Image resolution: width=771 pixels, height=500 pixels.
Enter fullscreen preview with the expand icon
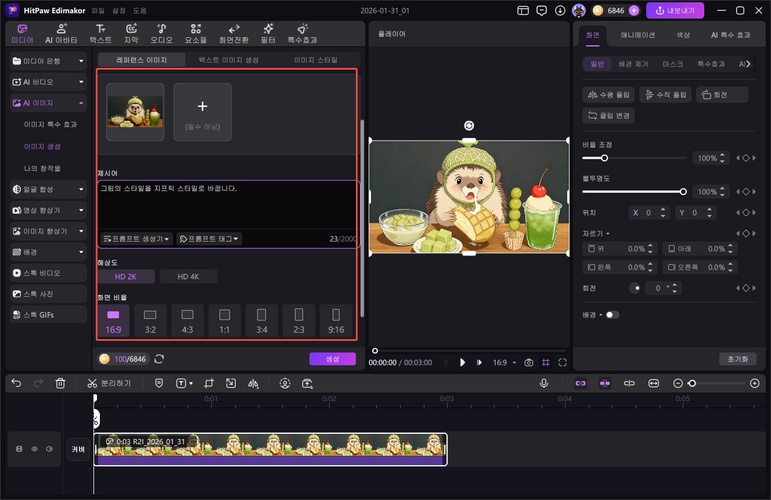click(563, 362)
